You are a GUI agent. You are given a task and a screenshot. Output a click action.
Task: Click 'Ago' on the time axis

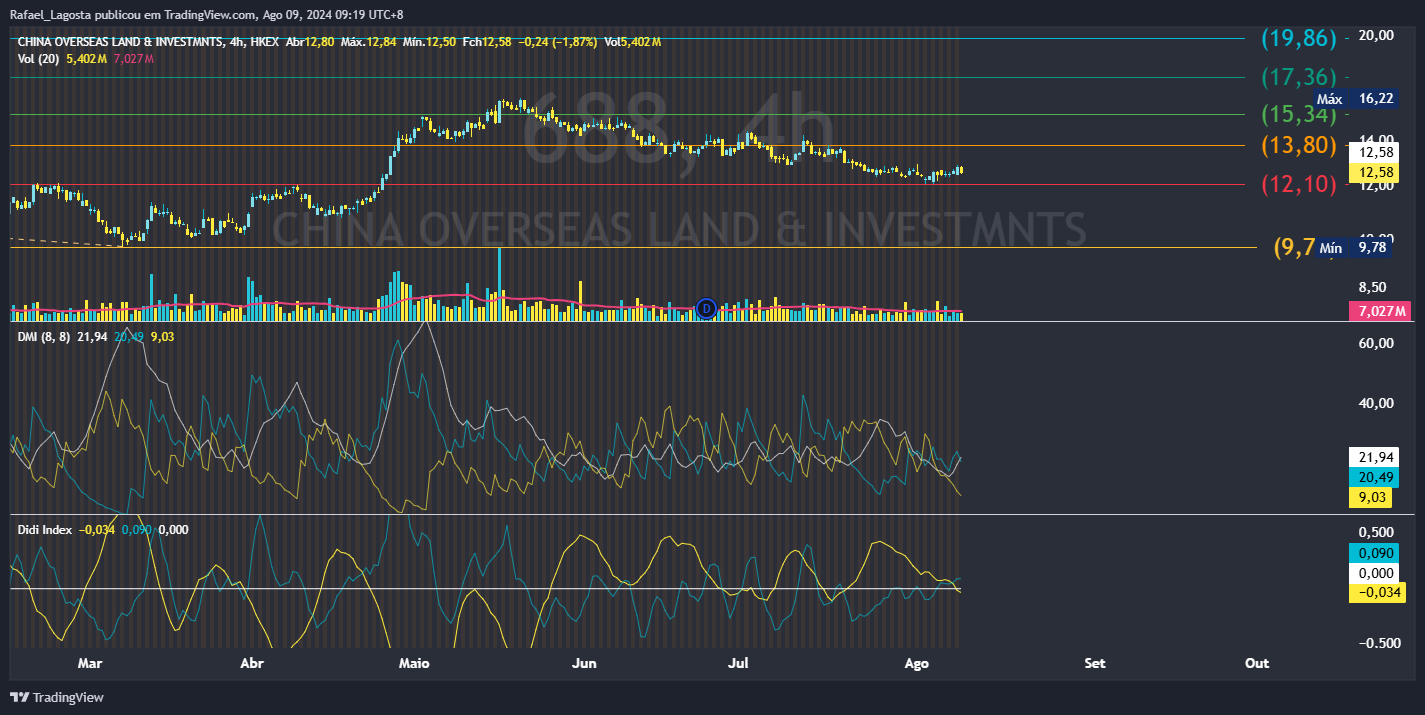click(915, 663)
